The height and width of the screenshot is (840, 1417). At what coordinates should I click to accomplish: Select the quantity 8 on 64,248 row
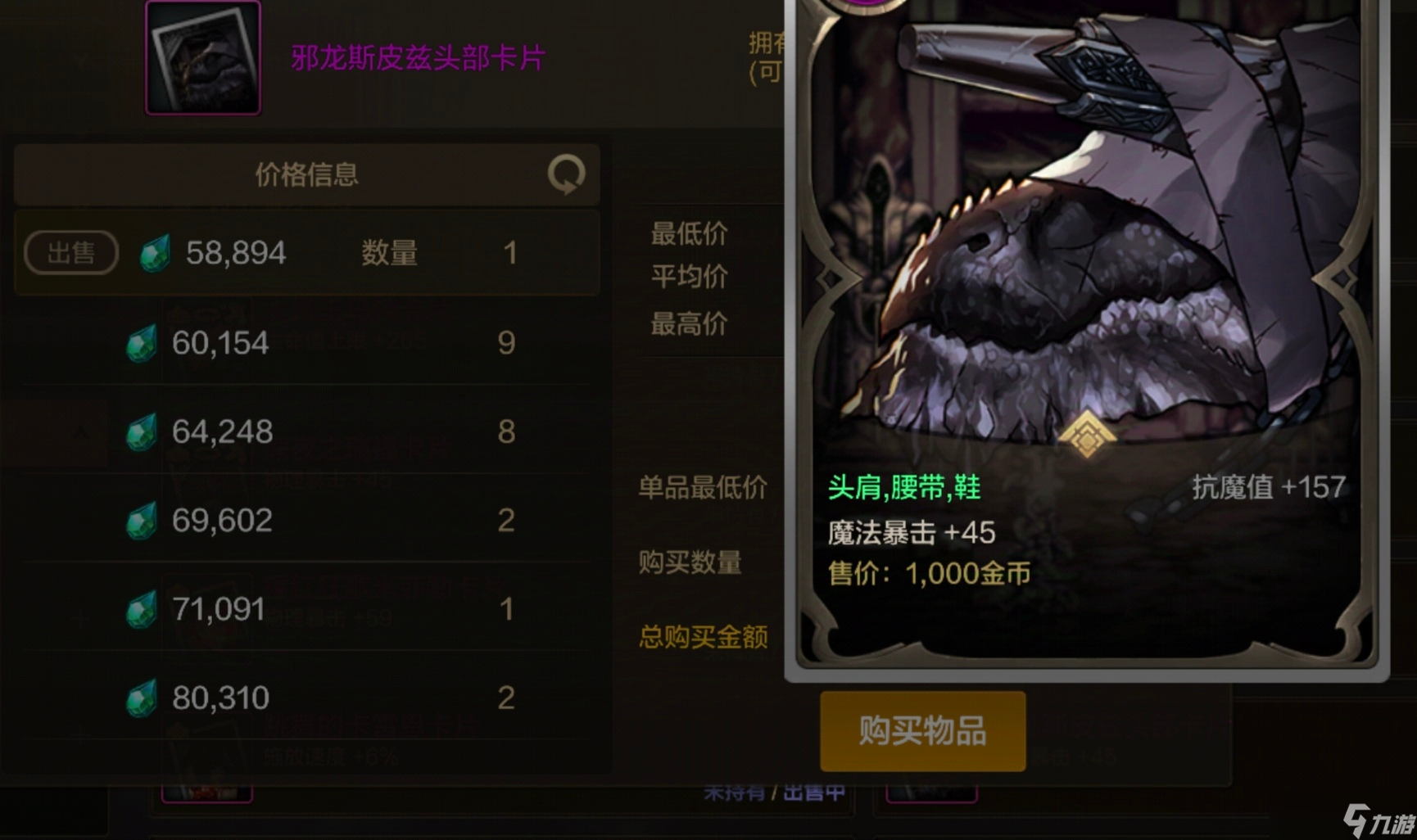(506, 431)
